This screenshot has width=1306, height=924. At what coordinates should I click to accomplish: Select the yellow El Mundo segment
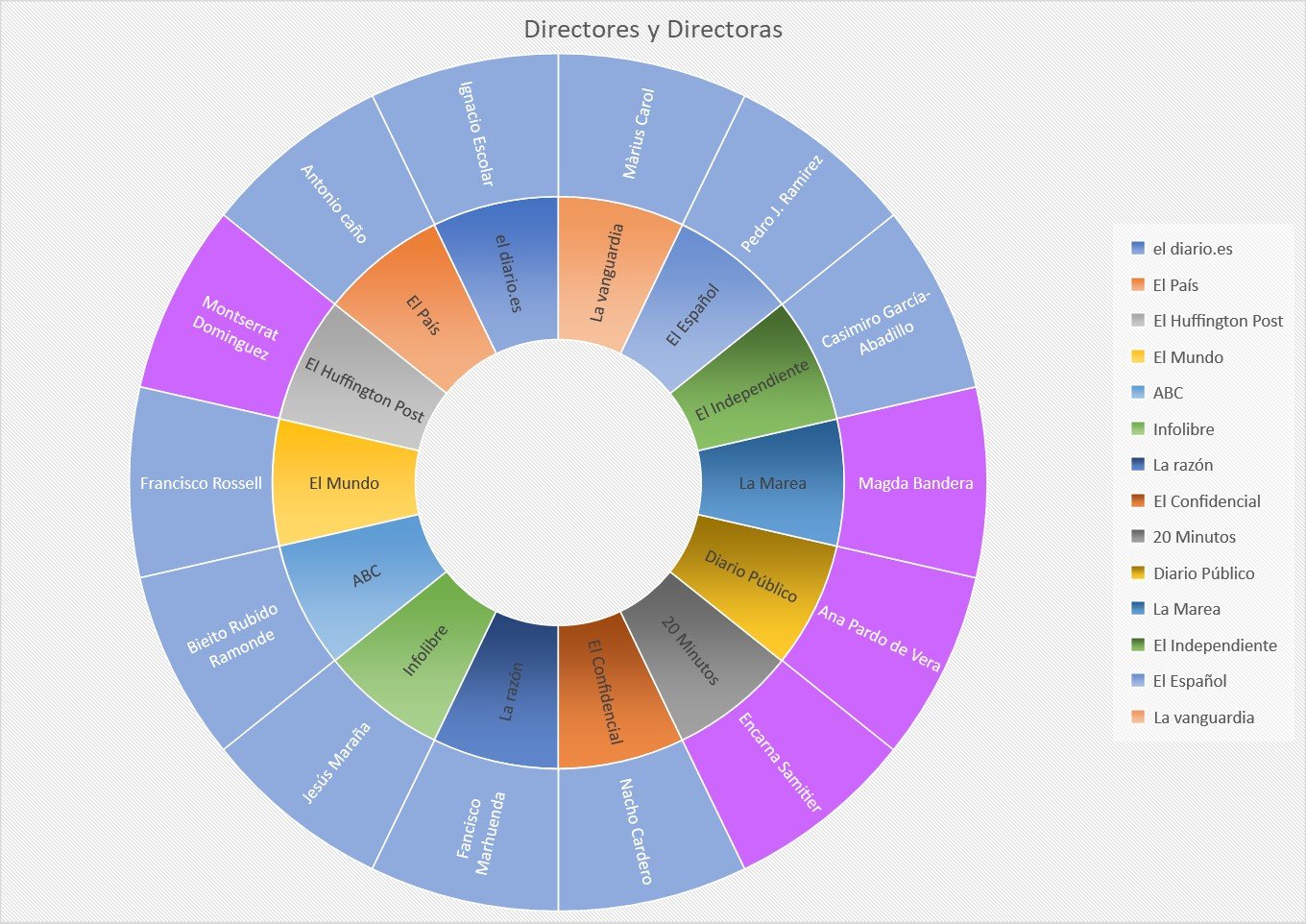pyautogui.click(x=345, y=483)
